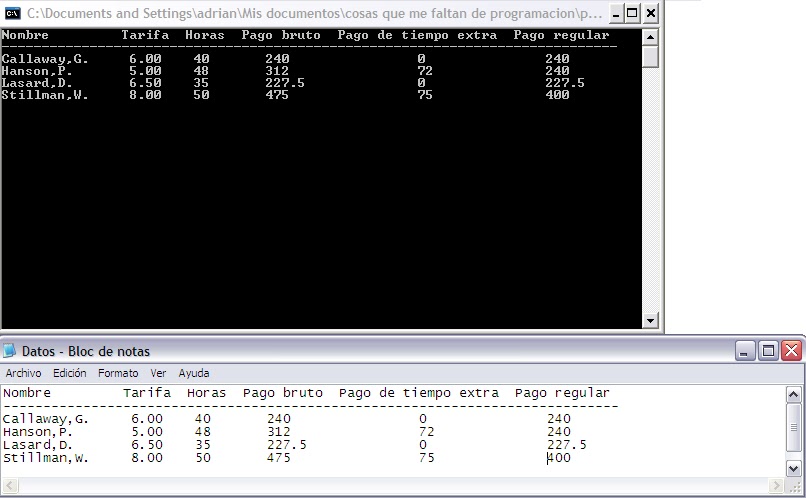Viewport: 806px width, 498px height.
Task: Click 'Datos - Bloc de notas' title text
Action: [x=86, y=352]
